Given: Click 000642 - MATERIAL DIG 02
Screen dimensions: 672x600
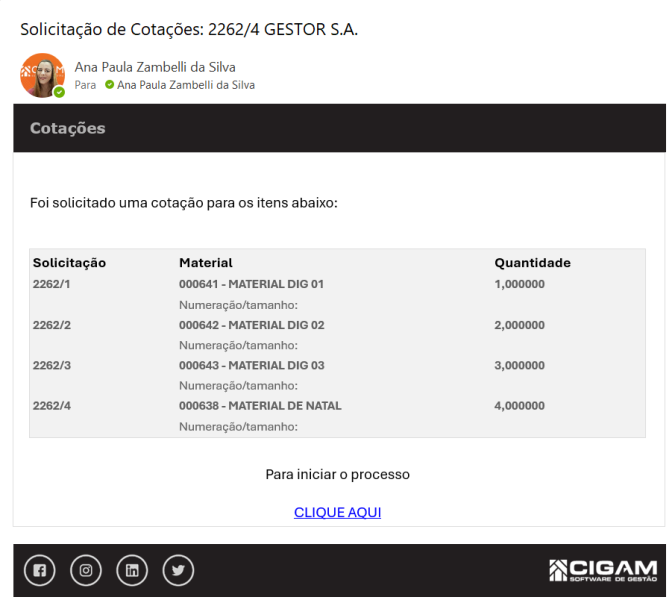Looking at the screenshot, I should [252, 325].
